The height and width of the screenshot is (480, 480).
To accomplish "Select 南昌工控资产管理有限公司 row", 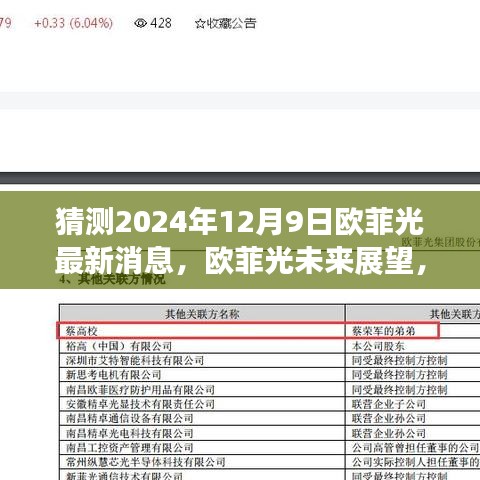I will [x=269, y=448].
